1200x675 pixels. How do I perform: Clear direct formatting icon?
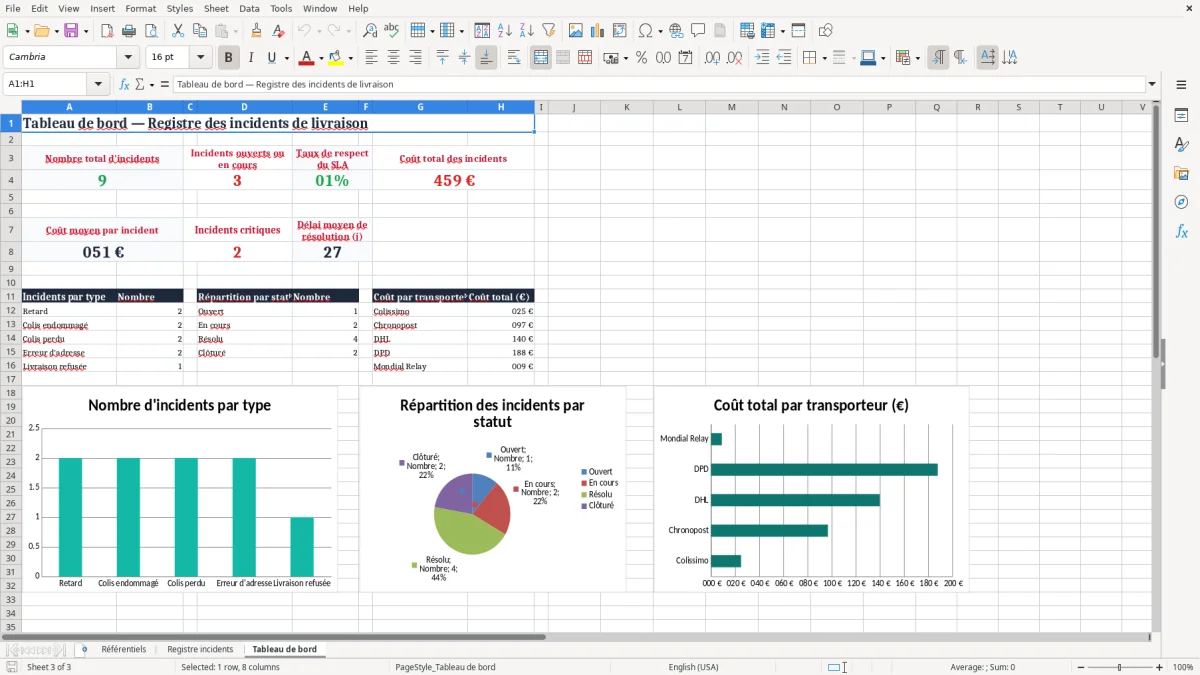coord(278,31)
